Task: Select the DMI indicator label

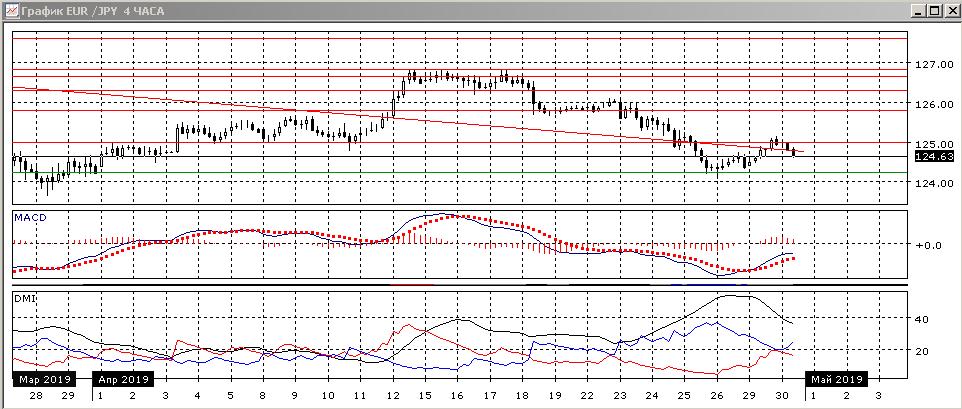Action: coord(23,298)
